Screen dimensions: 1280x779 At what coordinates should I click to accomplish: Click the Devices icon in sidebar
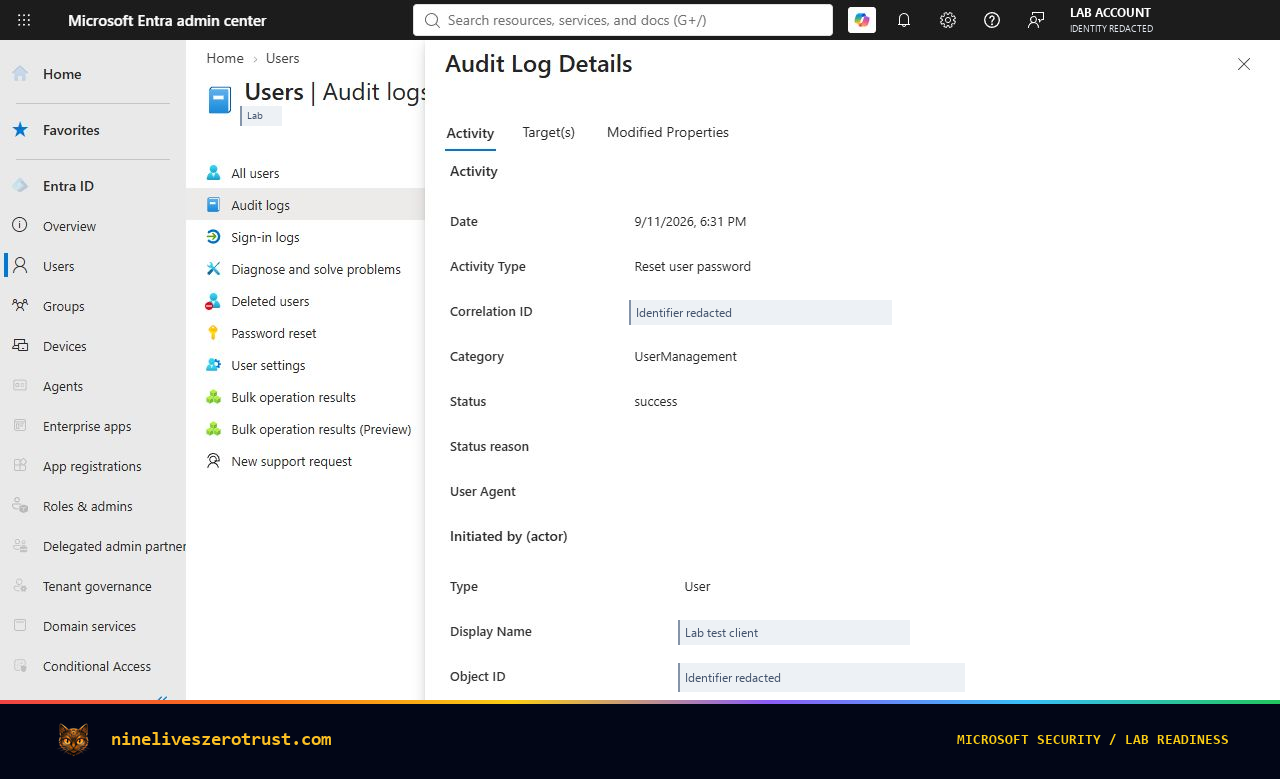pos(20,346)
